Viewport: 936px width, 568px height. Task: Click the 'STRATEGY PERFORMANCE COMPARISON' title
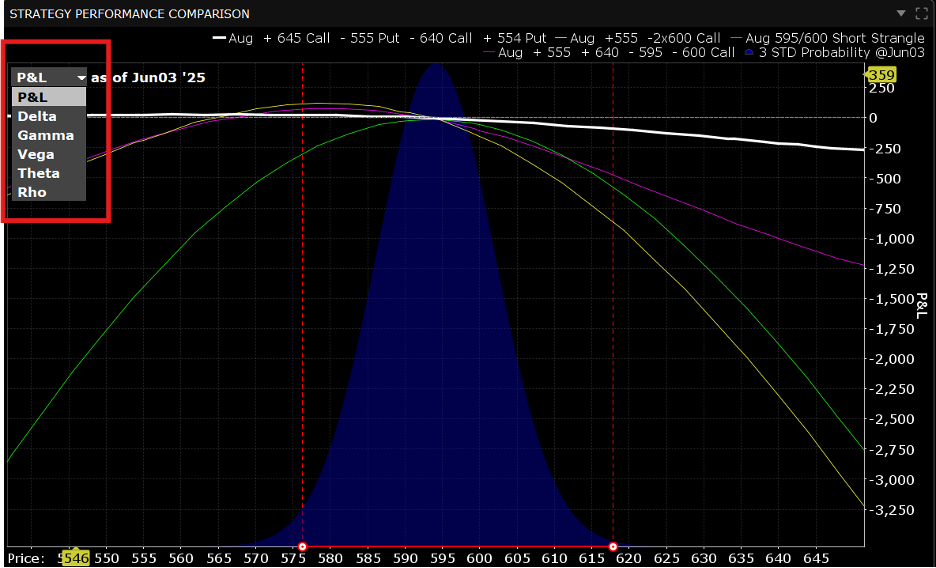[x=130, y=13]
